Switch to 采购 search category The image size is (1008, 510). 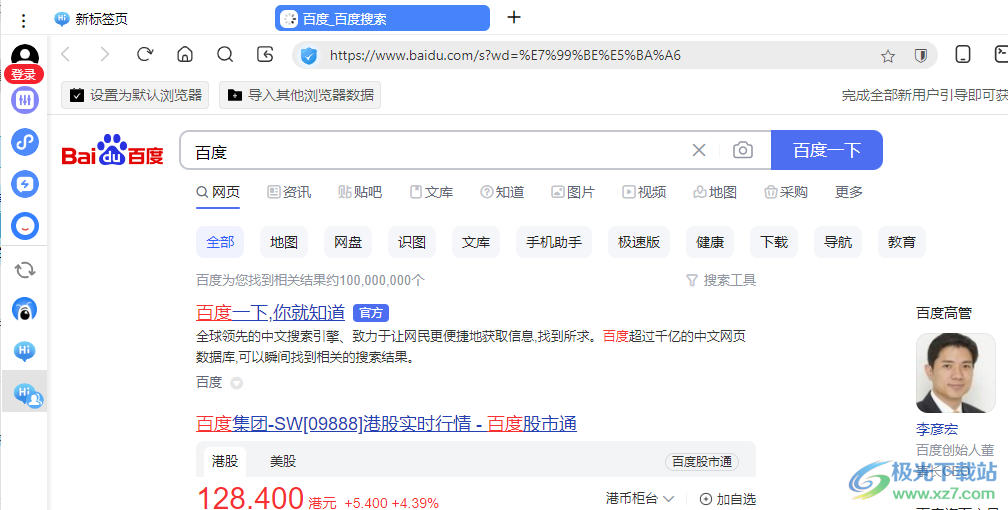[786, 192]
